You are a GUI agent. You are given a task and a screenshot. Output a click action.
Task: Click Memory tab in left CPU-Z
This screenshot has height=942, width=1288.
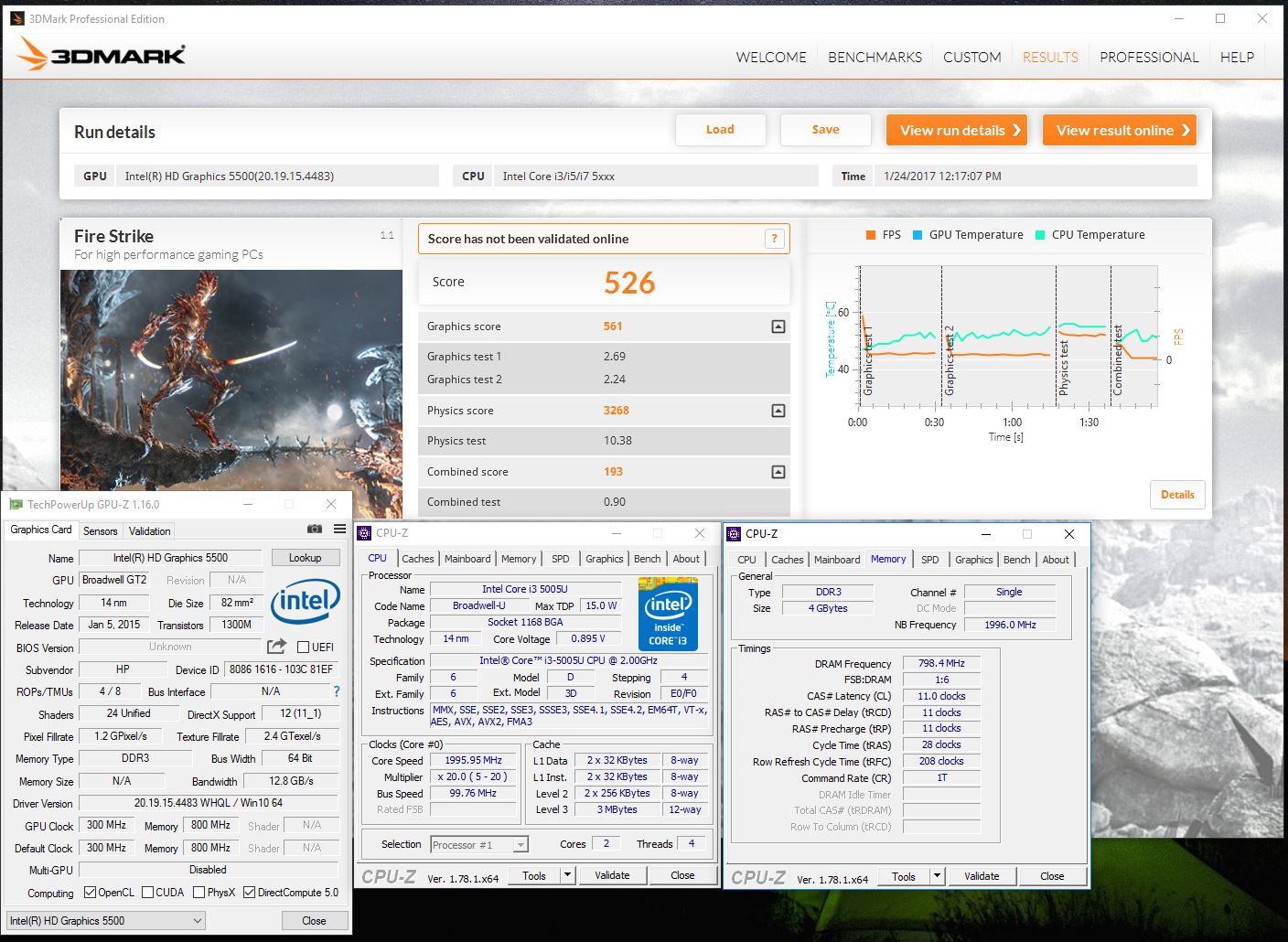[518, 559]
